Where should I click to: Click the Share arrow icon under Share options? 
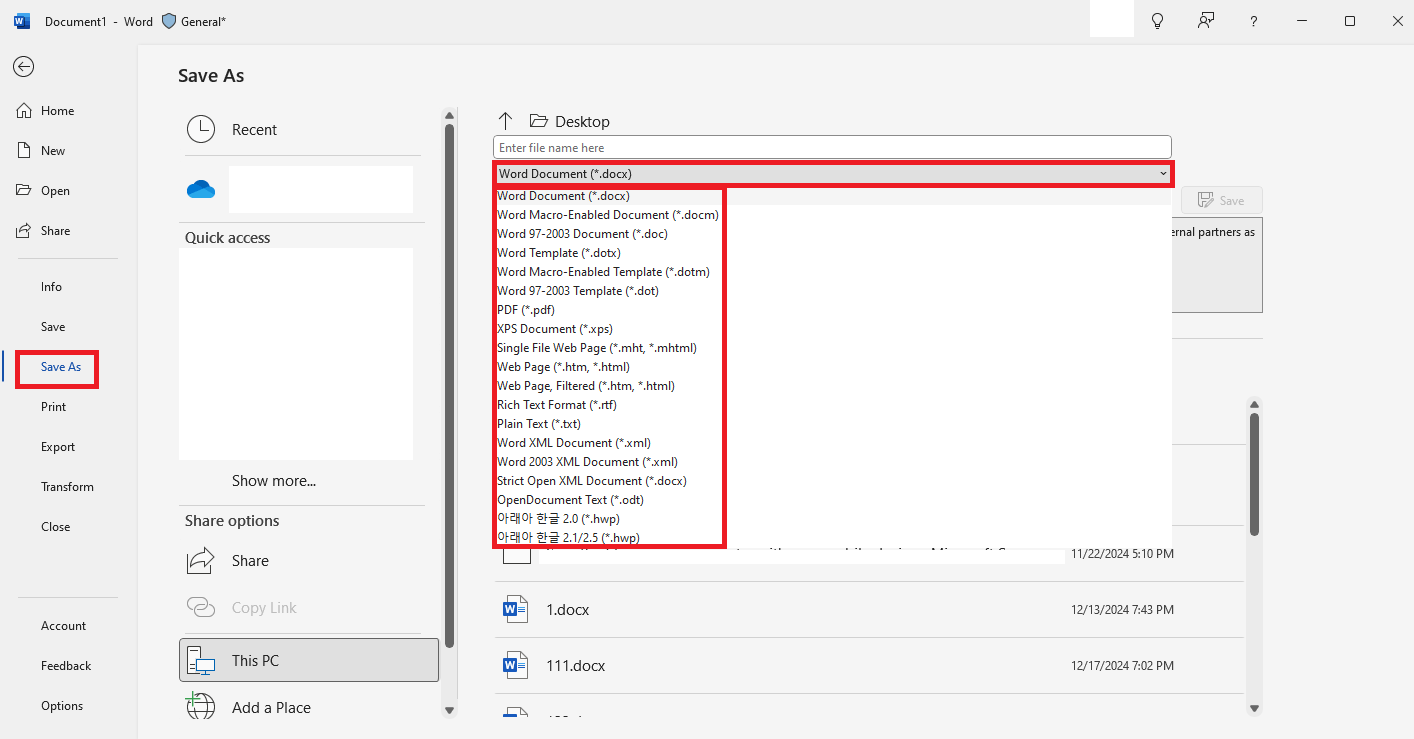pos(201,560)
